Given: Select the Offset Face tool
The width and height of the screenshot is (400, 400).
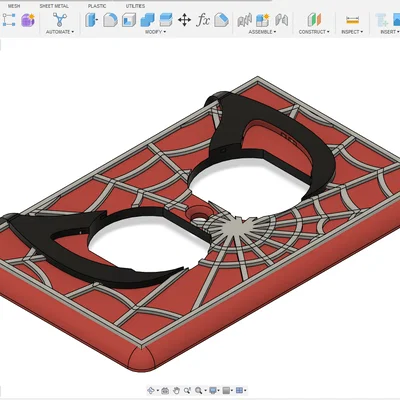Looking at the screenshot, I should 166,20.
